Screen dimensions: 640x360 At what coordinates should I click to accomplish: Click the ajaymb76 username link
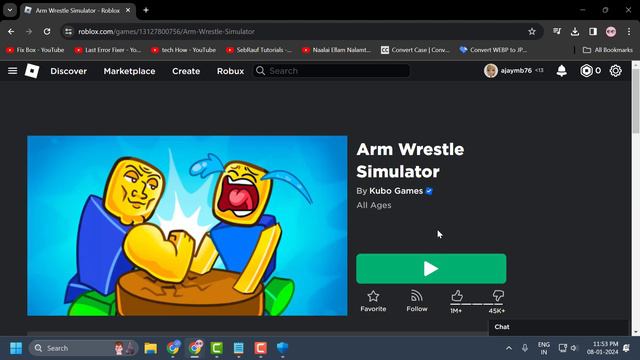coord(516,71)
